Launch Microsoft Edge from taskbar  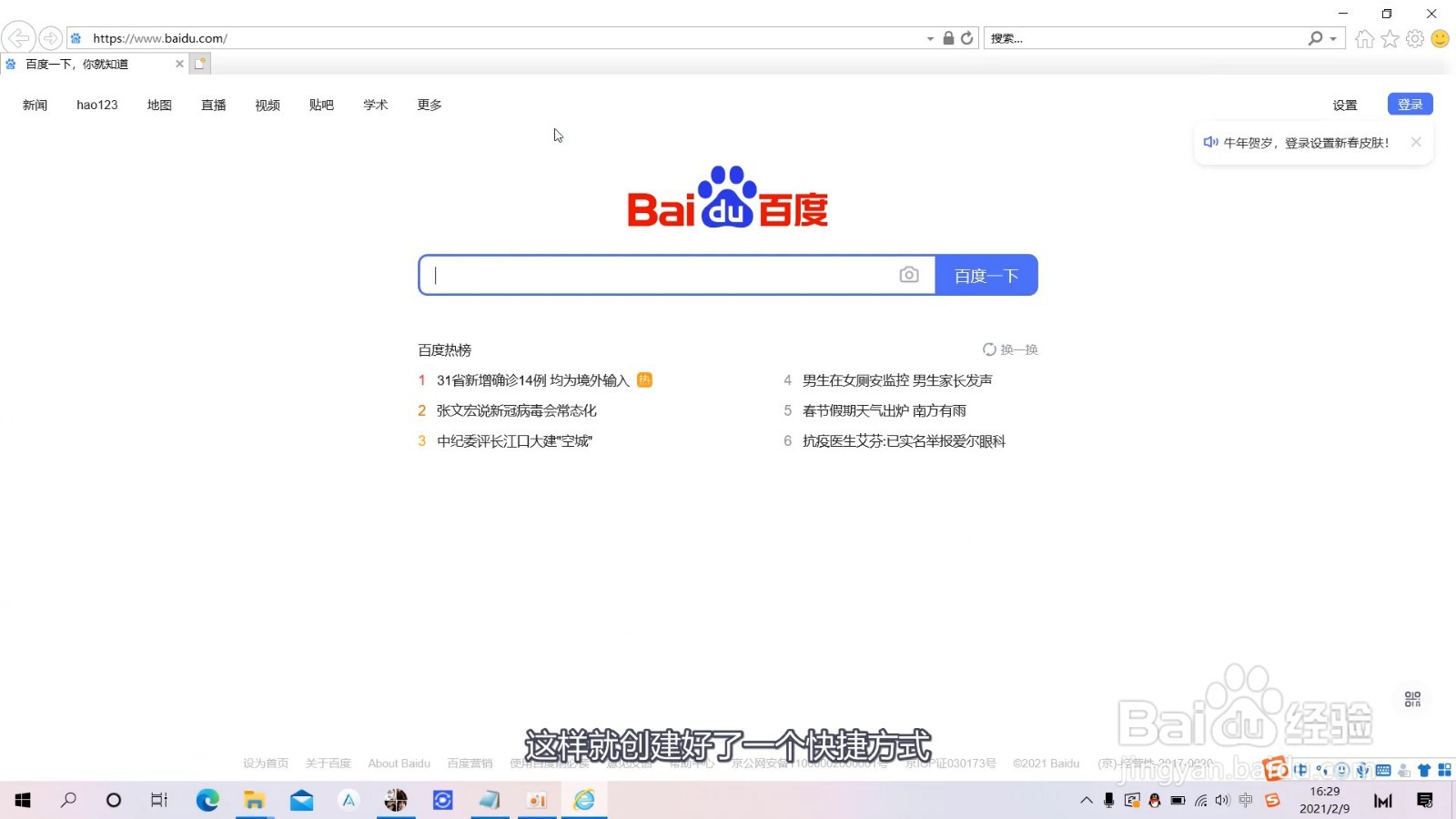click(207, 800)
